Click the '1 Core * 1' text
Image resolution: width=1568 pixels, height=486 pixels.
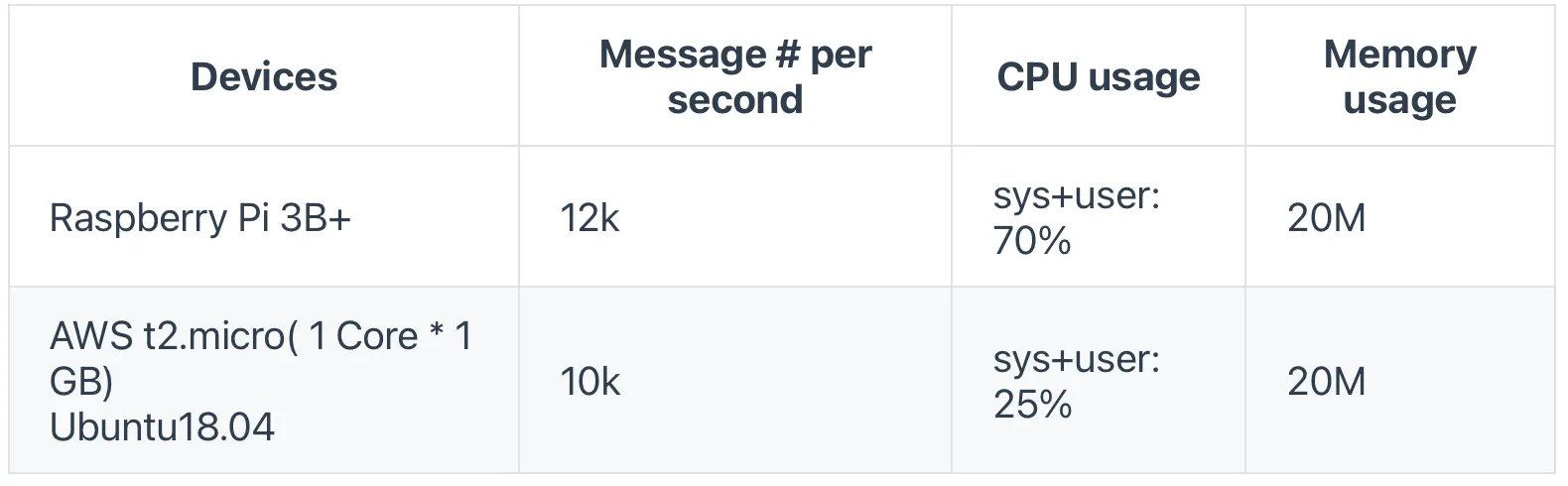tap(389, 337)
